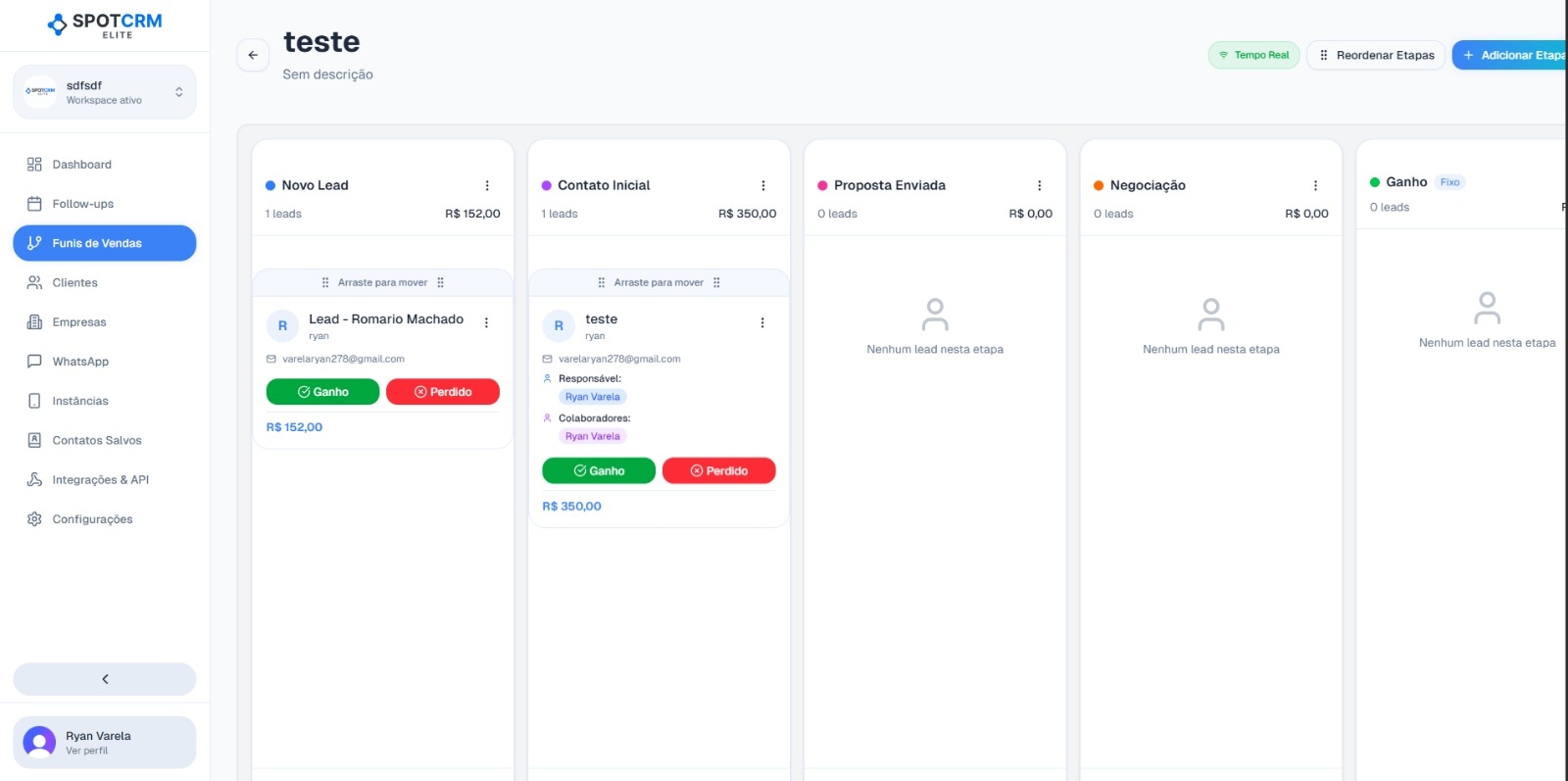Collapse the sidebar with the chevron button
This screenshot has height=781, width=1568.
[x=105, y=679]
